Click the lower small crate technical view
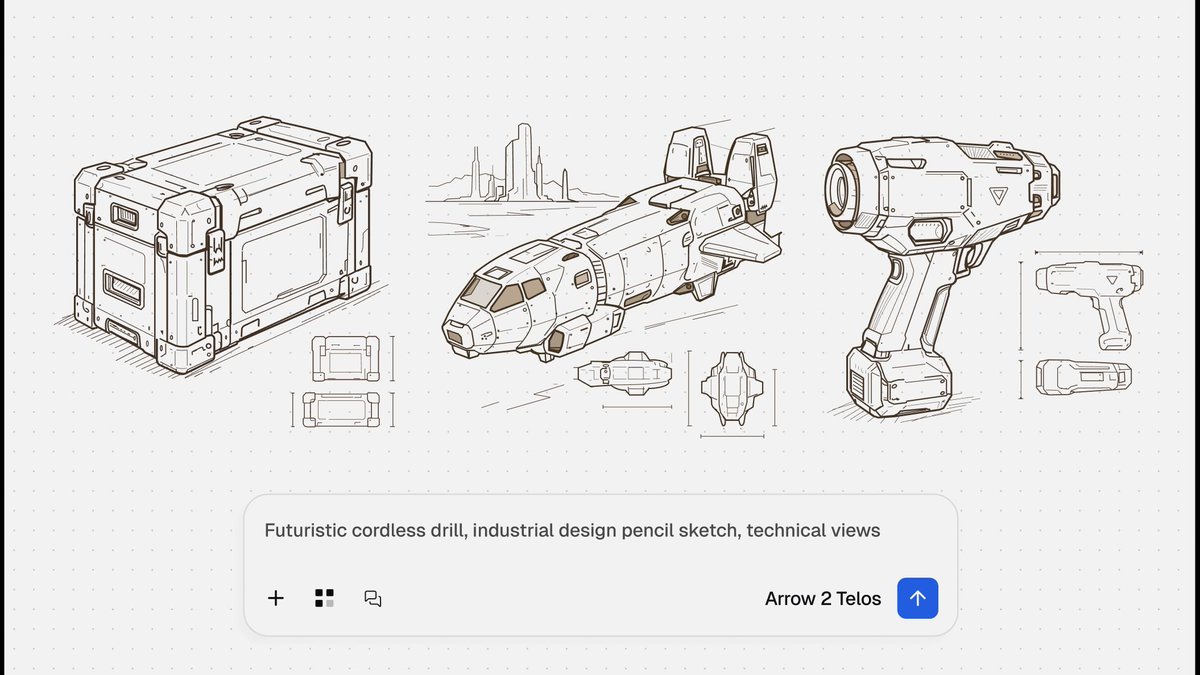The image size is (1200, 675). (342, 410)
